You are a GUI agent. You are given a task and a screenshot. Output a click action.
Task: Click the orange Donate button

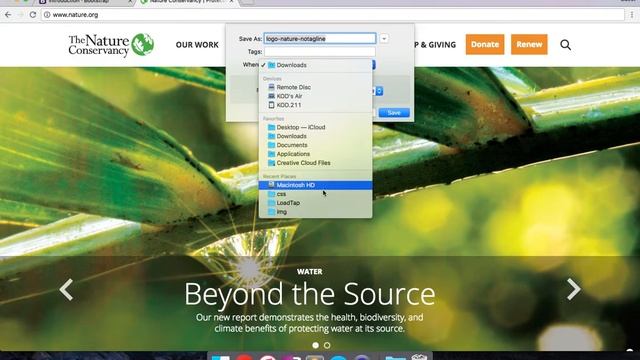point(485,44)
